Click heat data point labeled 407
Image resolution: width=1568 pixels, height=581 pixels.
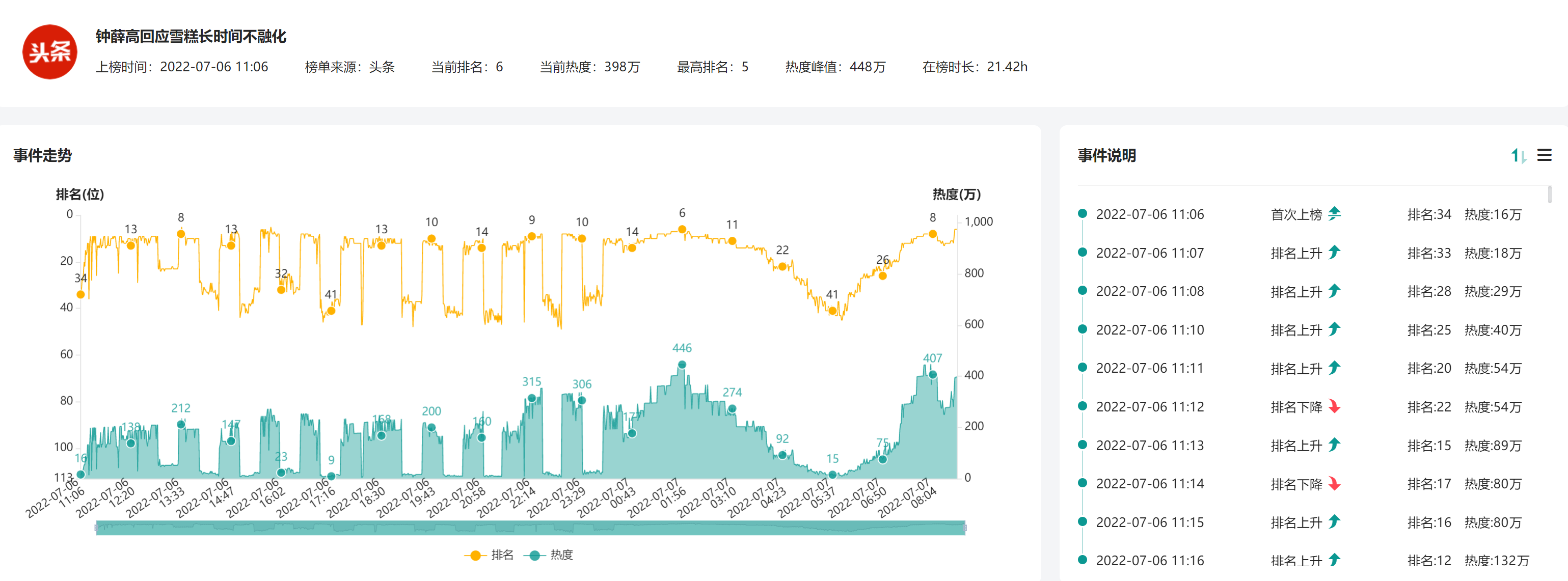[x=932, y=374]
